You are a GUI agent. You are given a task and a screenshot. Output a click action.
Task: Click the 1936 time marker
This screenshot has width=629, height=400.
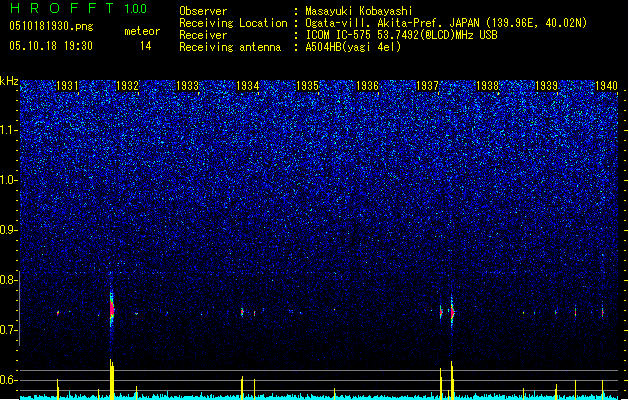click(x=367, y=86)
